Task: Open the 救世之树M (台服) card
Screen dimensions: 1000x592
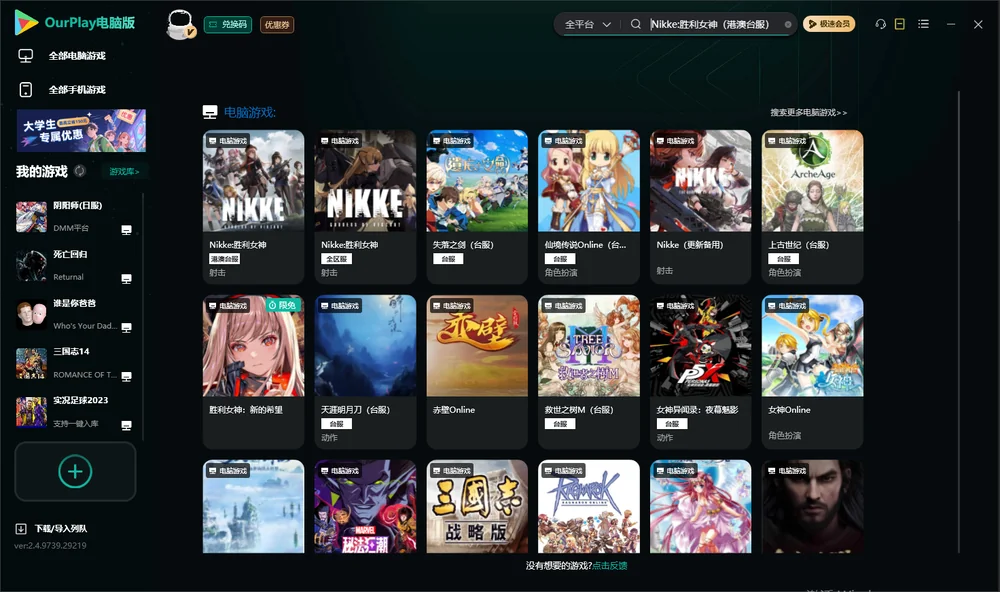Action: click(x=589, y=372)
